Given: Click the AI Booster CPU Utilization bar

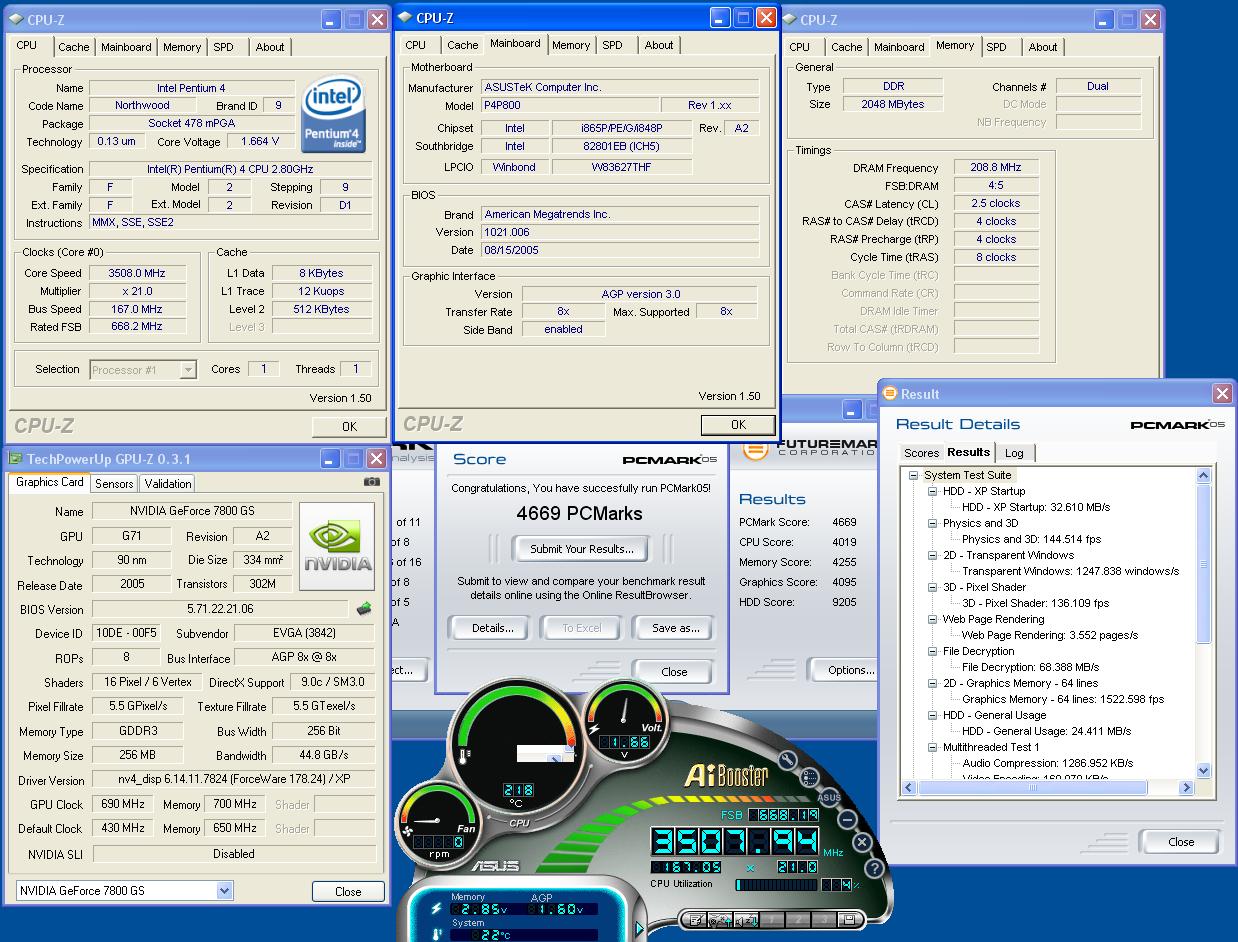Looking at the screenshot, I should pyautogui.click(x=776, y=885).
